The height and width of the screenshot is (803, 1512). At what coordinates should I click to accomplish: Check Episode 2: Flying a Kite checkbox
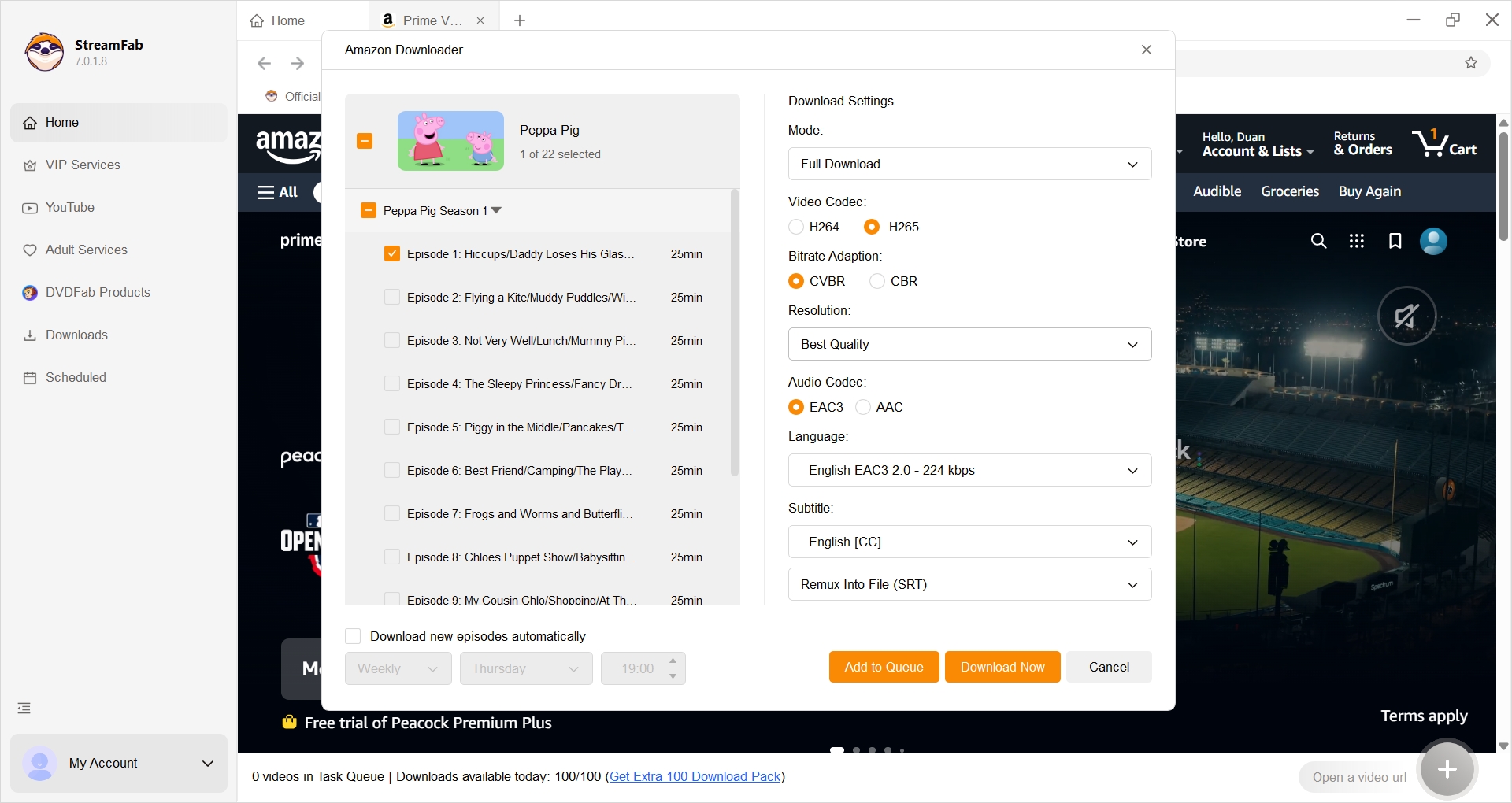pos(392,297)
